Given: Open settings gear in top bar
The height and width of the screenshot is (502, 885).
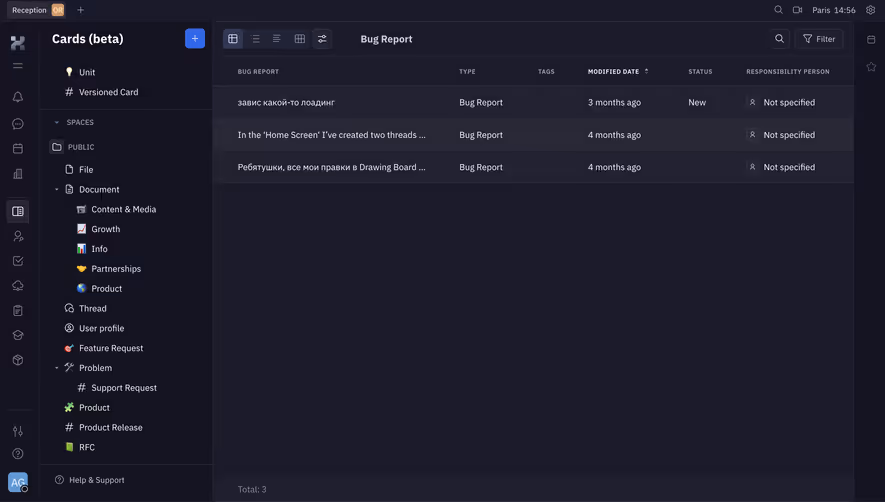Looking at the screenshot, I should point(870,10).
